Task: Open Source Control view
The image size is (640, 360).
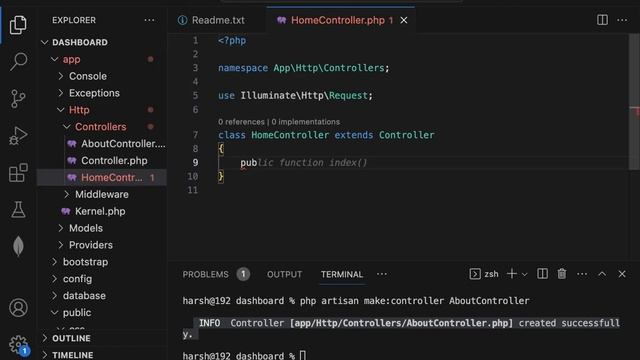Action: [x=18, y=99]
